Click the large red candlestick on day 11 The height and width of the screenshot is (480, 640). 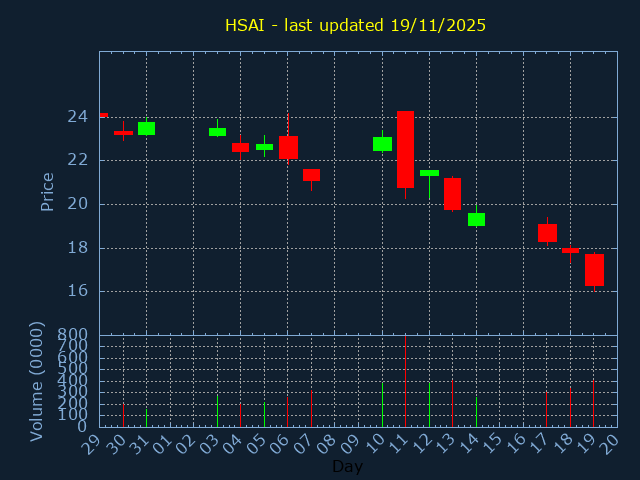pos(405,149)
